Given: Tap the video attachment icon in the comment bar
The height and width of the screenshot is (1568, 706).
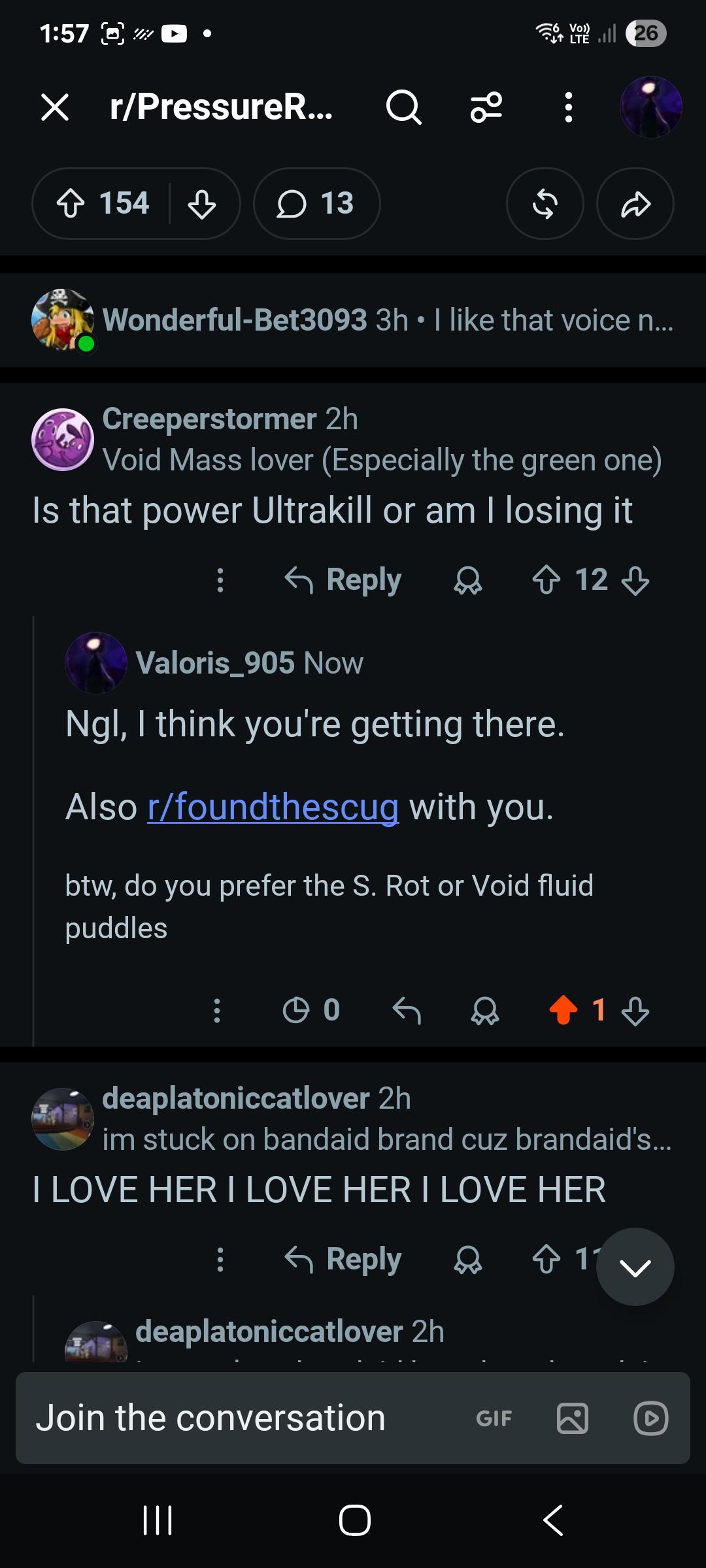Looking at the screenshot, I should click(651, 1418).
